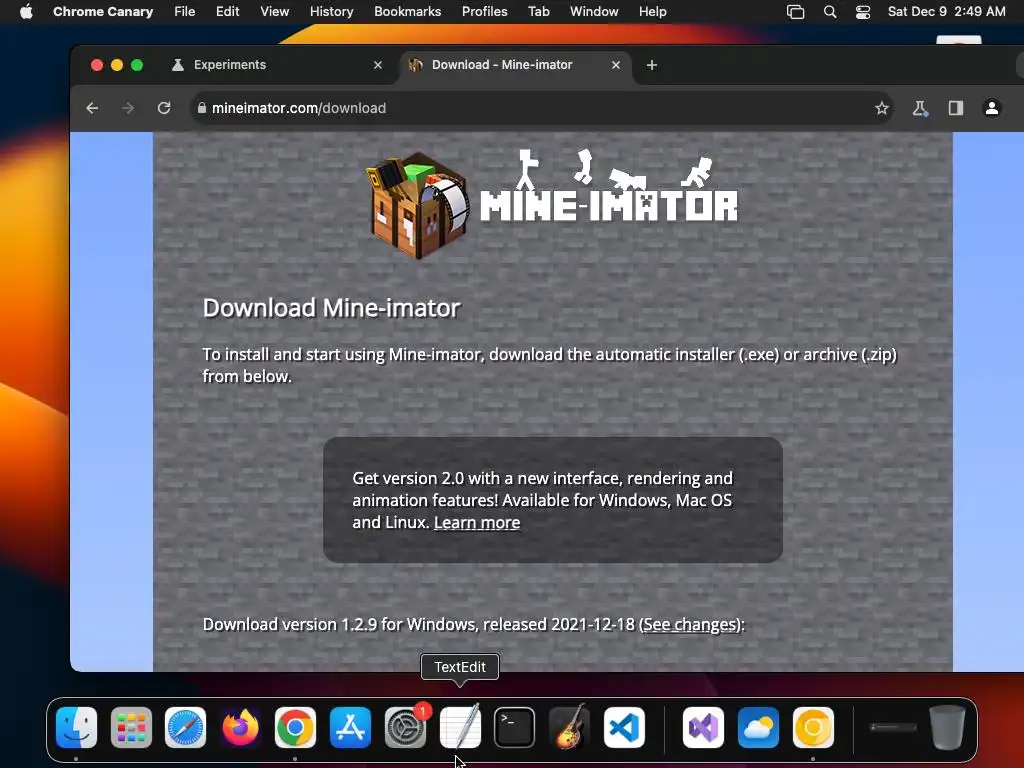
Task: Click the browser forward arrow
Action: tap(128, 108)
